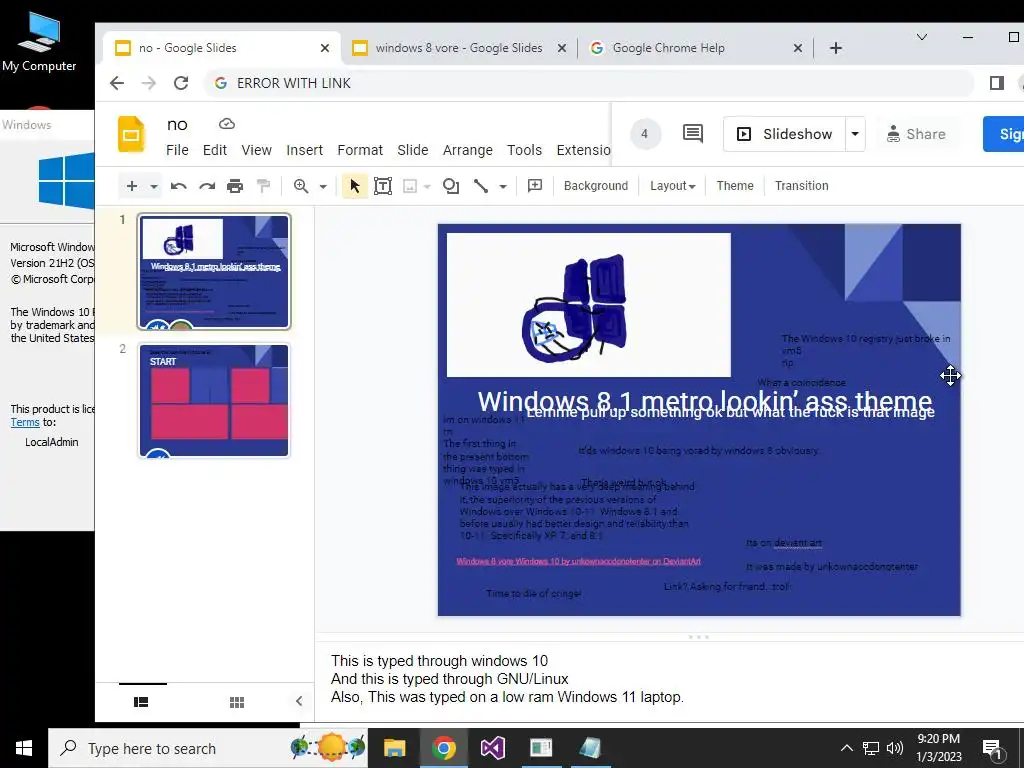Click the Insert image tool
Viewport: 1024px width, 768px height.
pyautogui.click(x=410, y=186)
